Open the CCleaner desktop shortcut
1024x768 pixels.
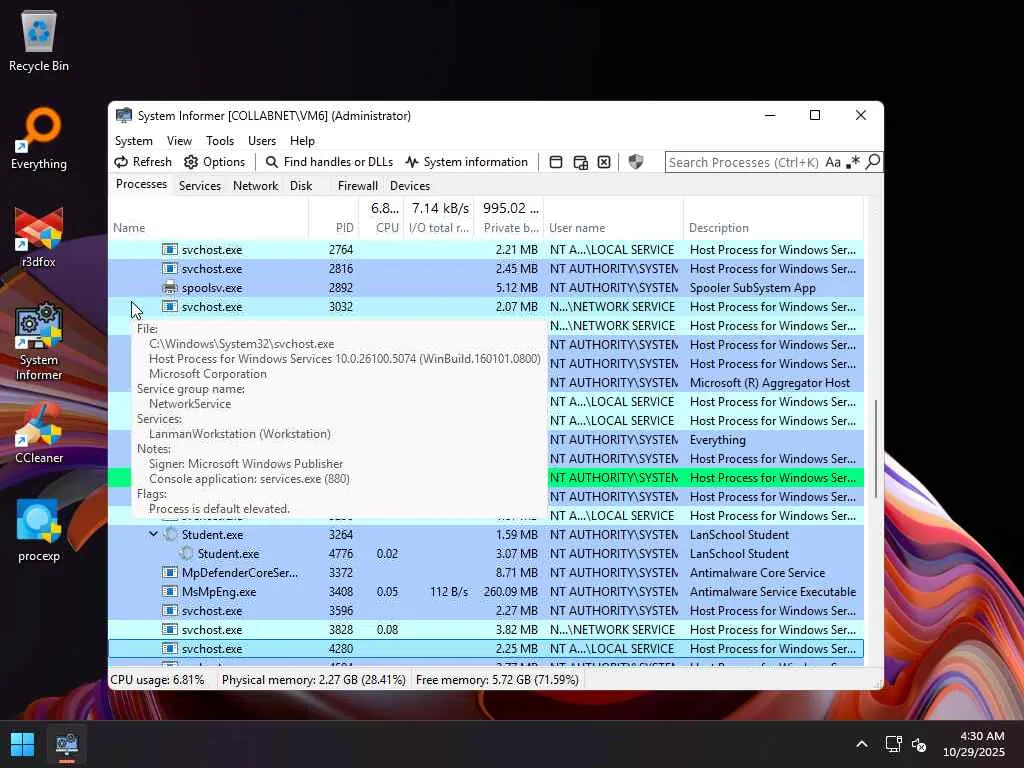click(39, 432)
